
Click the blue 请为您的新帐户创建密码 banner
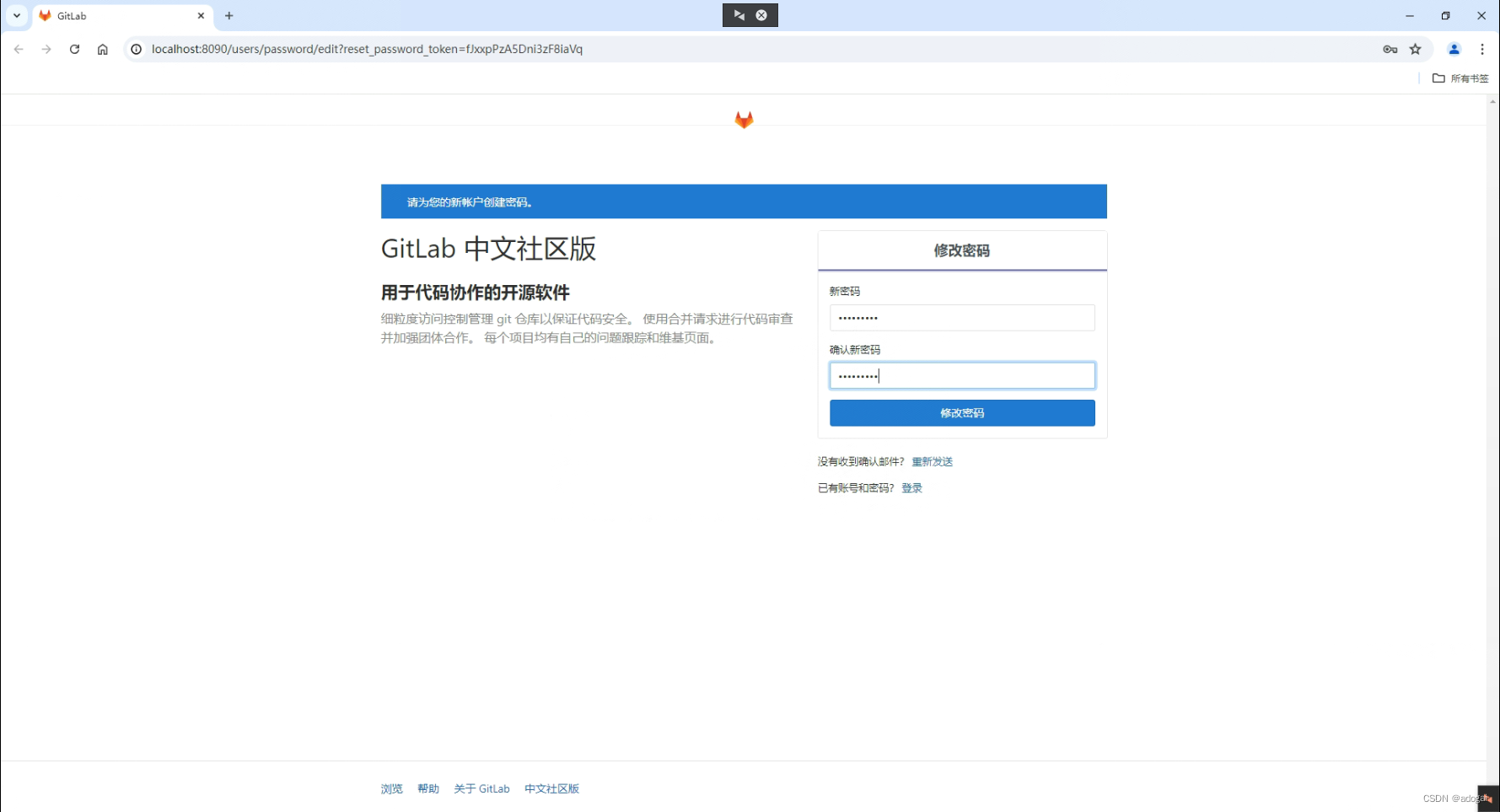pos(744,202)
